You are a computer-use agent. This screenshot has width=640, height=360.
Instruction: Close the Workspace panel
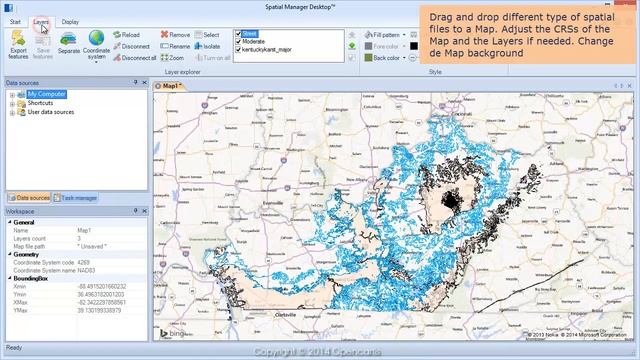tap(144, 211)
